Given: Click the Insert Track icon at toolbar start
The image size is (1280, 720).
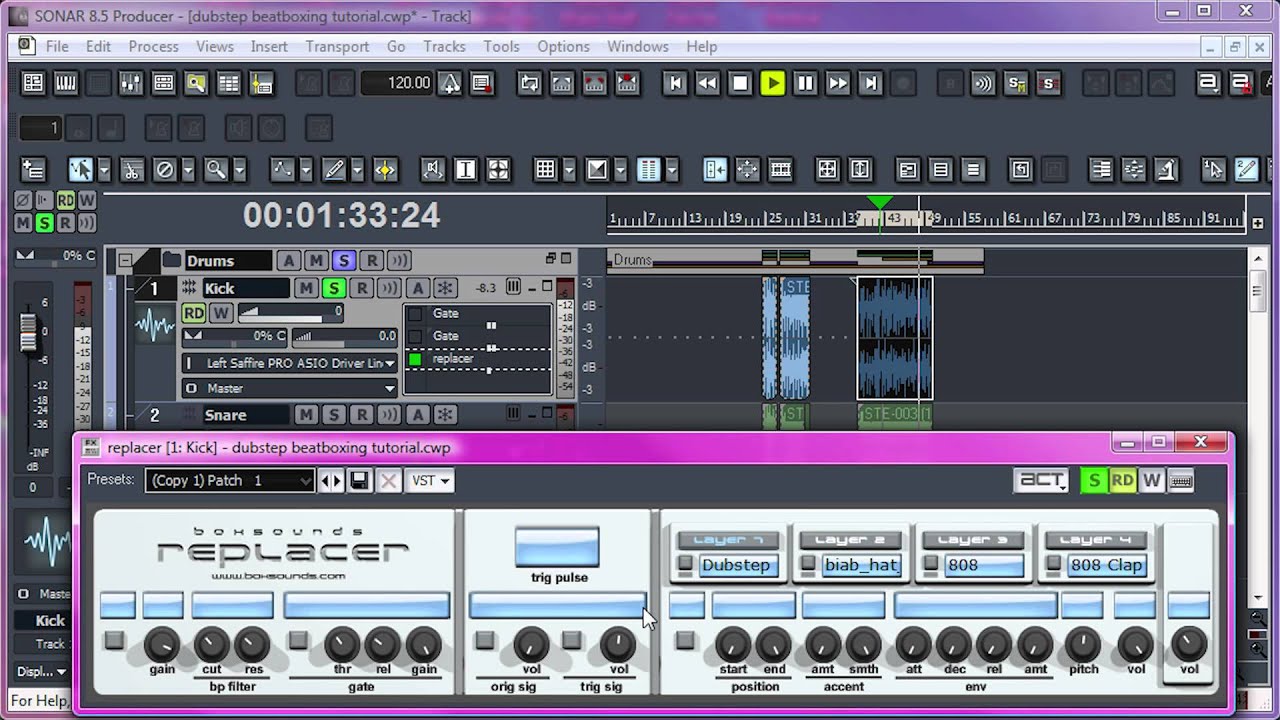Looking at the screenshot, I should [x=33, y=170].
